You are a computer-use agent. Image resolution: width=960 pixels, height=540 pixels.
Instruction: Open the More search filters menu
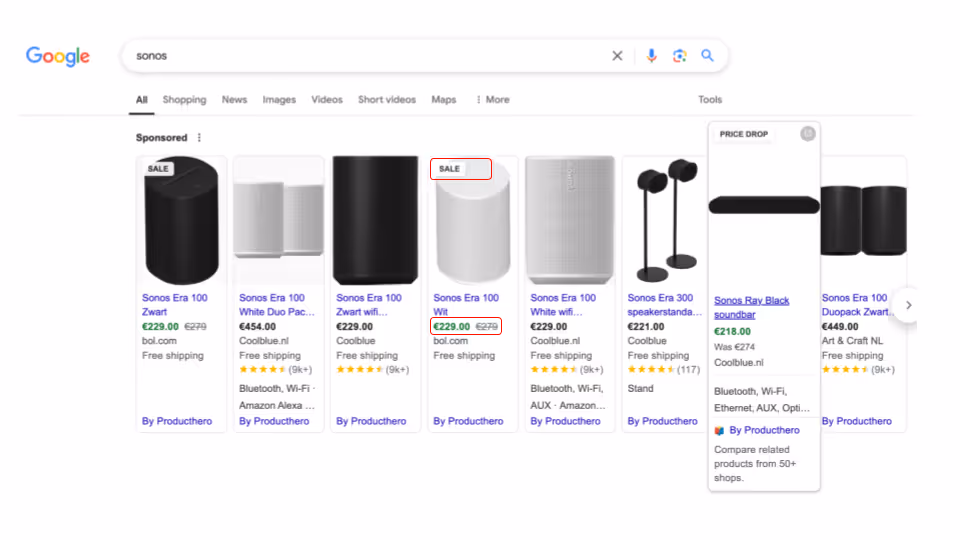pos(493,99)
